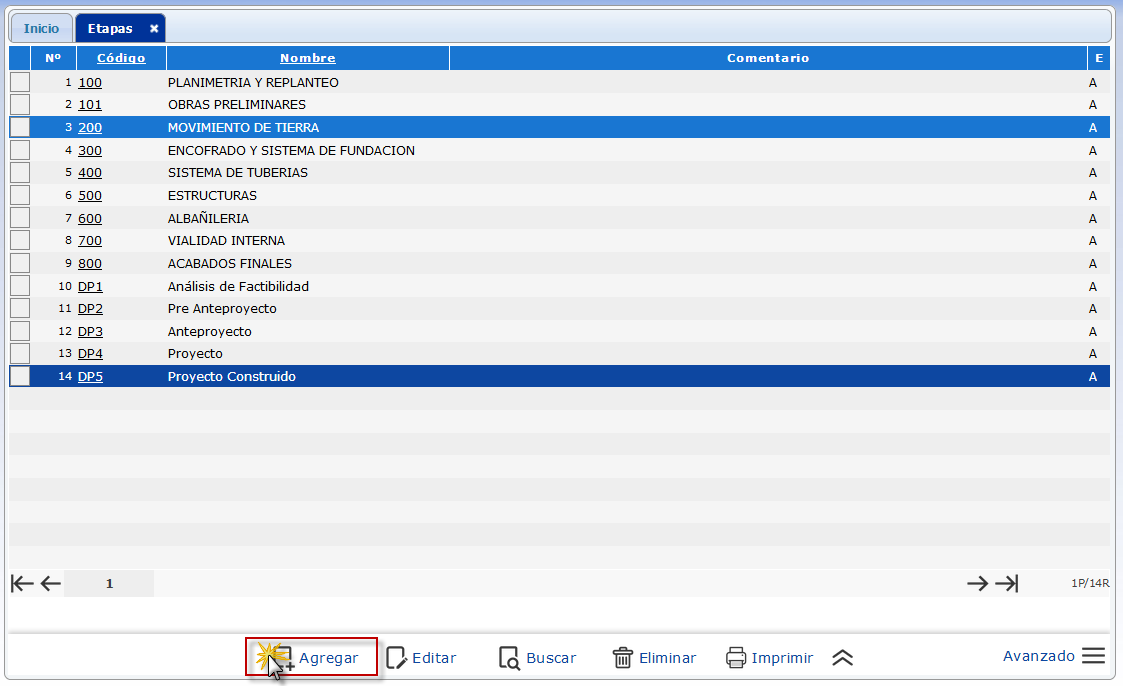The height and width of the screenshot is (686, 1123).
Task: Tick checkbox for Análisis de Factibilidad
Action: (x=20, y=286)
